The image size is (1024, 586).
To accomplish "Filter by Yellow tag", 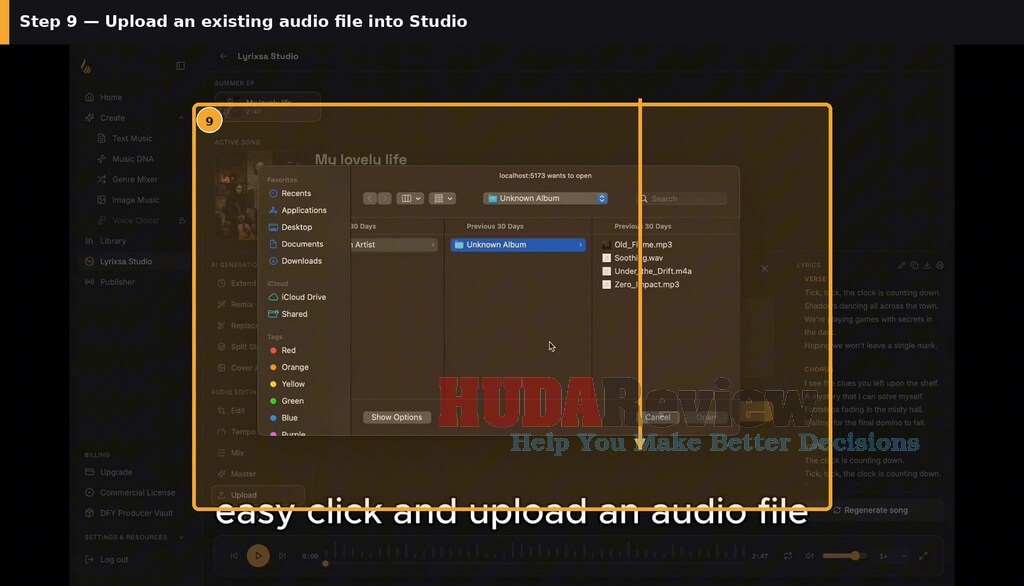I will (287, 384).
